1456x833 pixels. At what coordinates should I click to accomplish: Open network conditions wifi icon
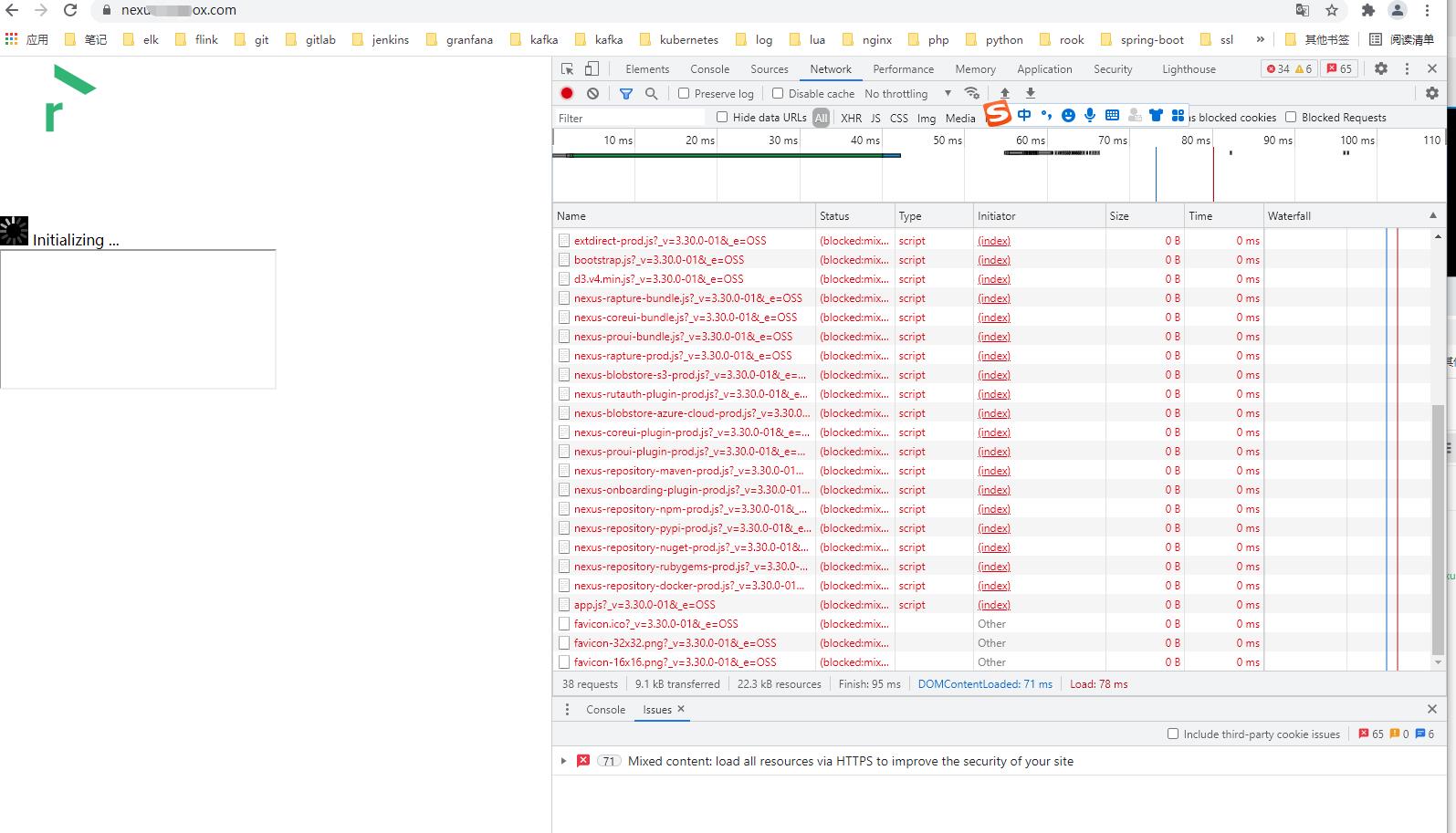point(972,93)
